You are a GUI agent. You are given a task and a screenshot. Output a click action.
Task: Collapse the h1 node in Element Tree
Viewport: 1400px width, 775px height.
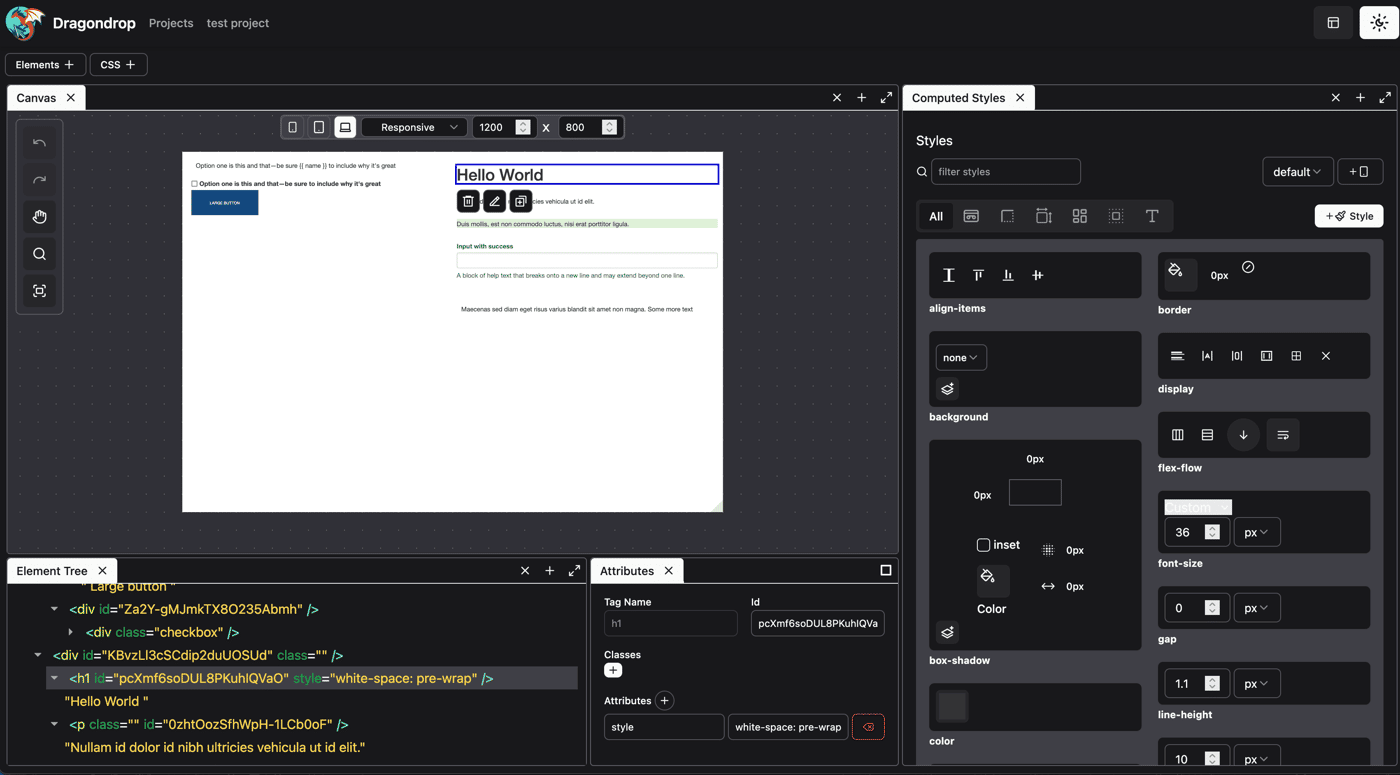point(54,678)
